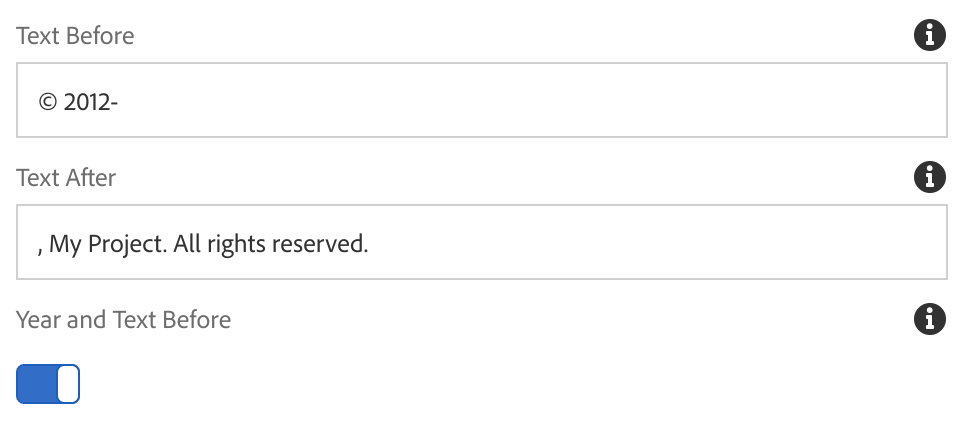Viewport: 964px width, 432px height.
Task: Click the "© 2012-" text in field
Action: coord(78,102)
